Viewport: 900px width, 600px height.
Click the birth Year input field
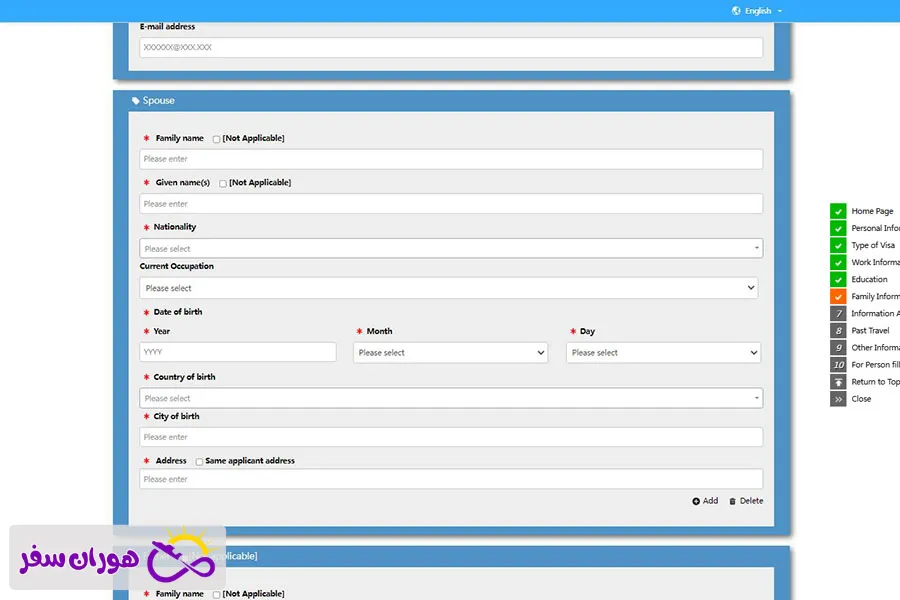coord(238,352)
